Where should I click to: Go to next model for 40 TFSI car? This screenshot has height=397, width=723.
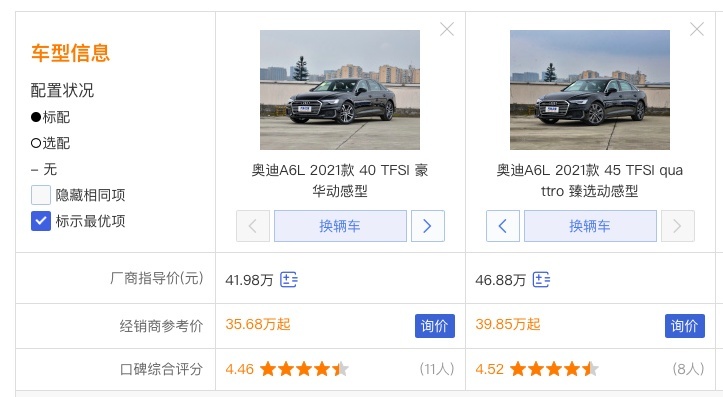click(x=428, y=226)
